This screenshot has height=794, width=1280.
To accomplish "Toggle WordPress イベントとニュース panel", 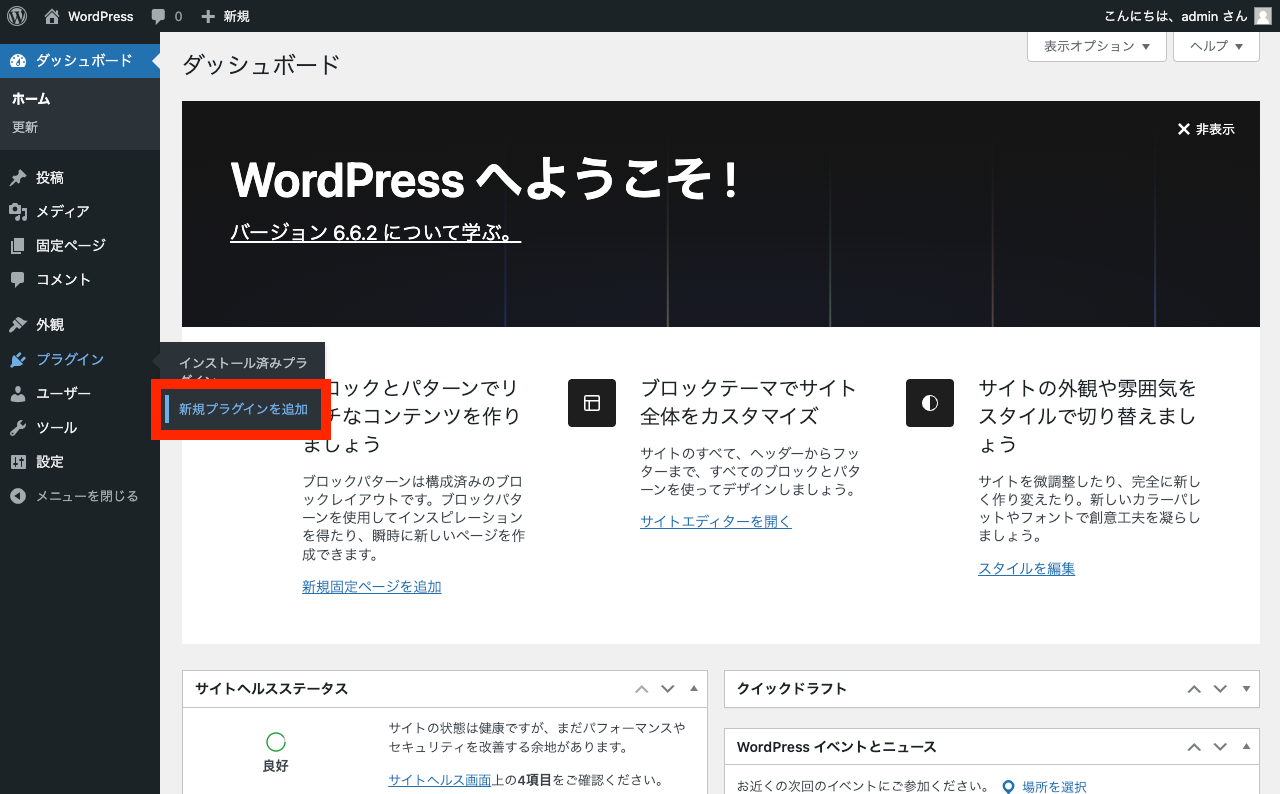I will 1246,747.
